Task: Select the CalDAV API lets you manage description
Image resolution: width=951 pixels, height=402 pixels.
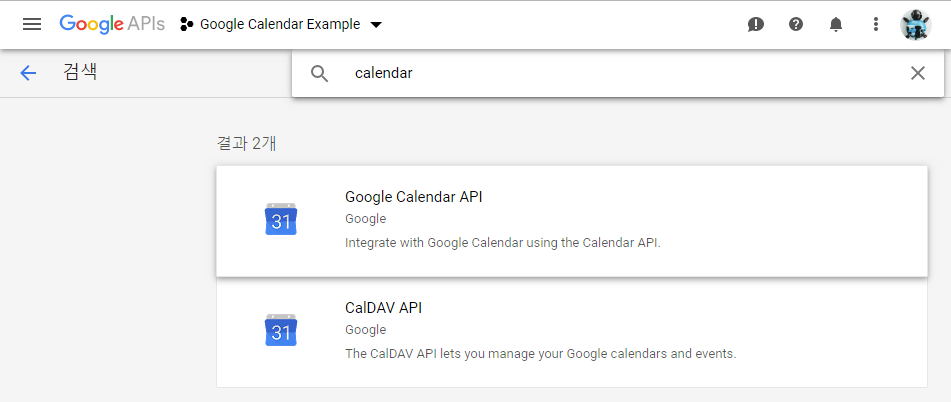Action: coord(540,353)
